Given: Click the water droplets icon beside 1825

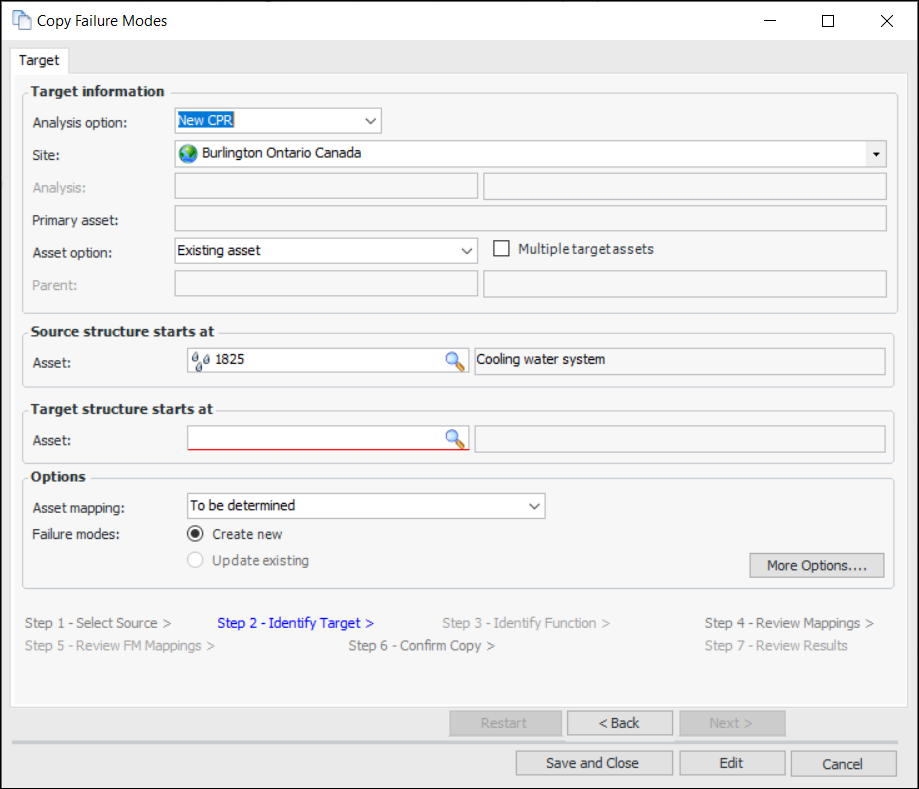Looking at the screenshot, I should tap(201, 361).
